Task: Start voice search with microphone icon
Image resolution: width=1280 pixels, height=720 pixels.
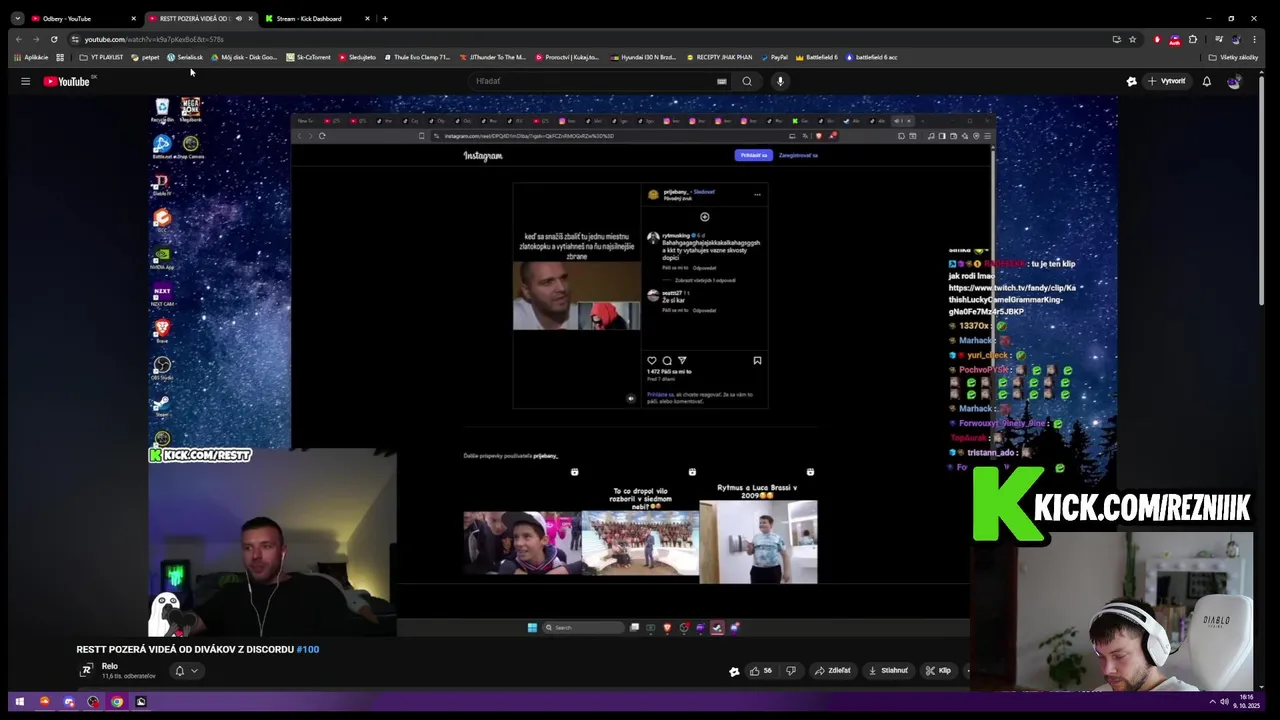Action: click(780, 81)
